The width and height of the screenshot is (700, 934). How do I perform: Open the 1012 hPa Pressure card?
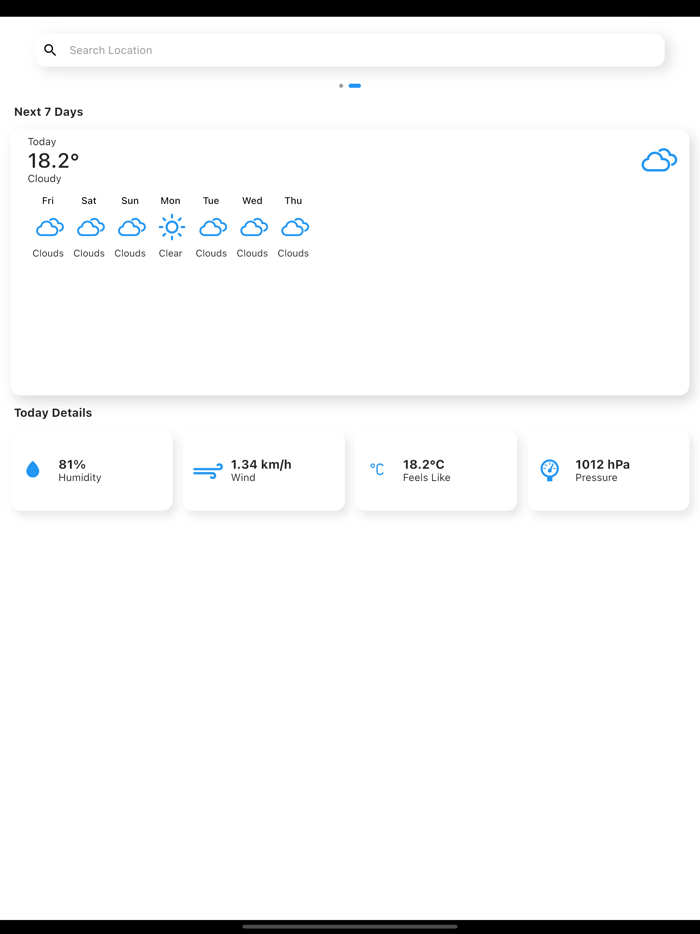[x=608, y=470]
